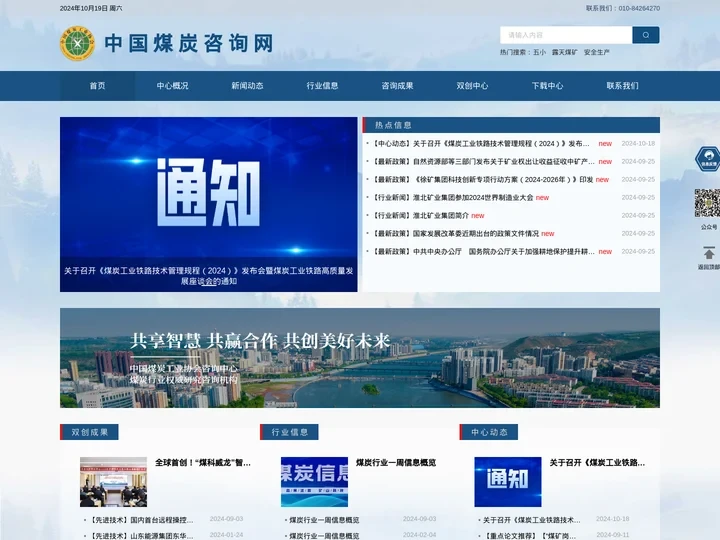Open the 咨询成果 menu item
This screenshot has width=720, height=540.
(x=397, y=86)
